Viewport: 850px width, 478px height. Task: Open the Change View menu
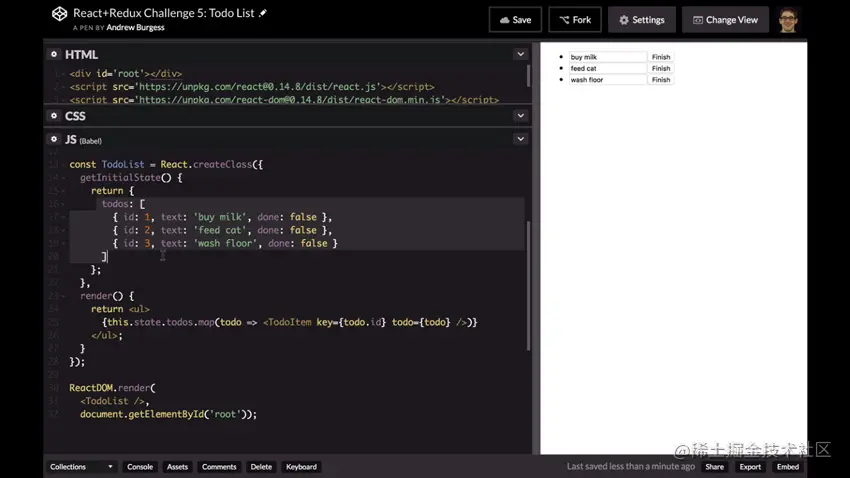[x=725, y=20]
